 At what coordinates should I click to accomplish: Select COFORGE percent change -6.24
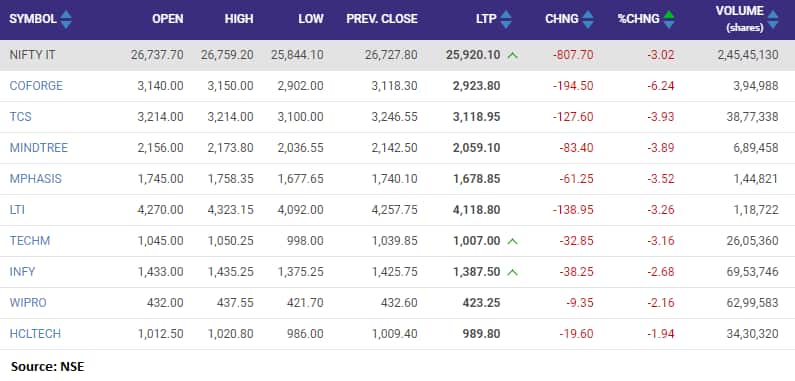click(x=661, y=86)
